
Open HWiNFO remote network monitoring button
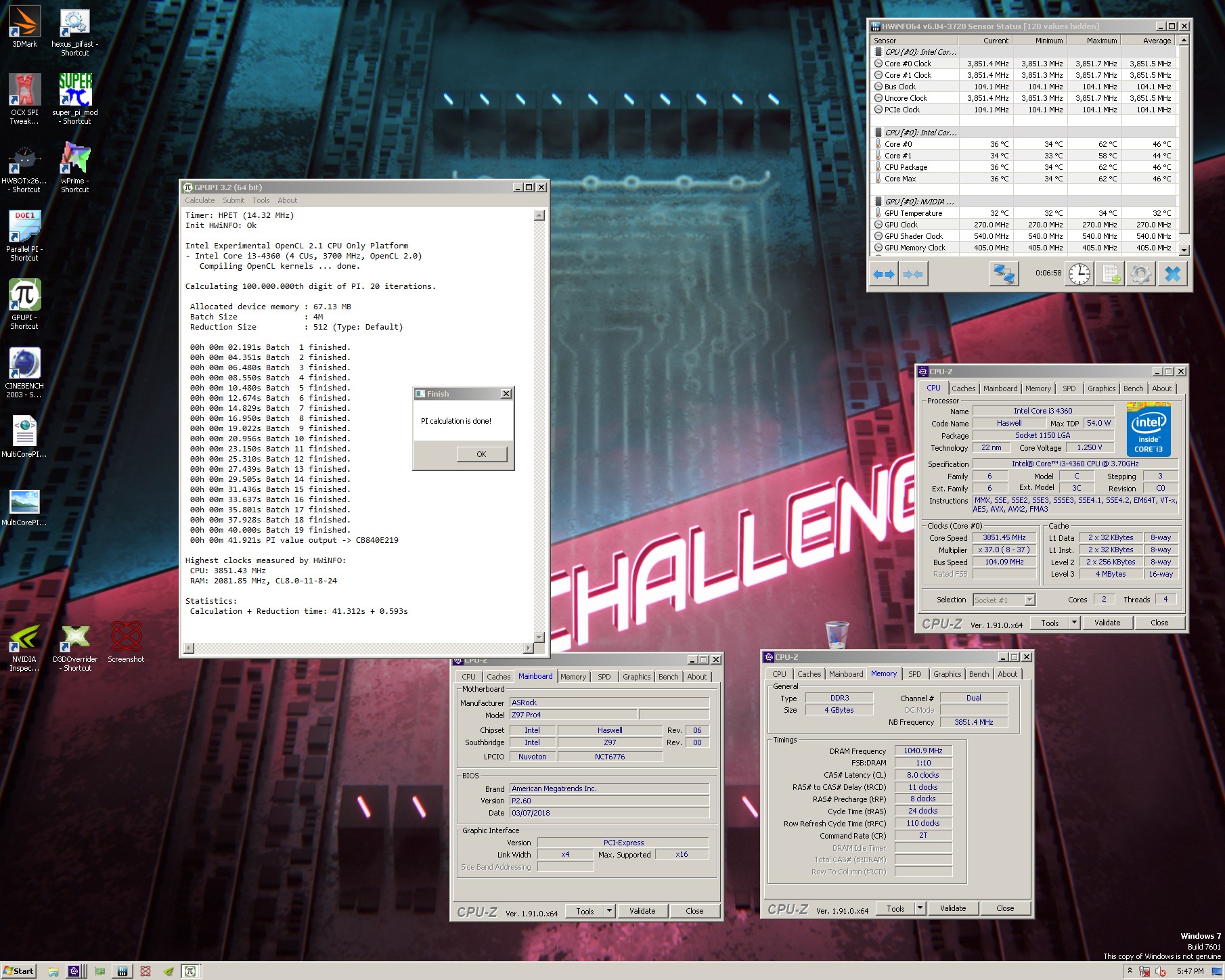1004,274
